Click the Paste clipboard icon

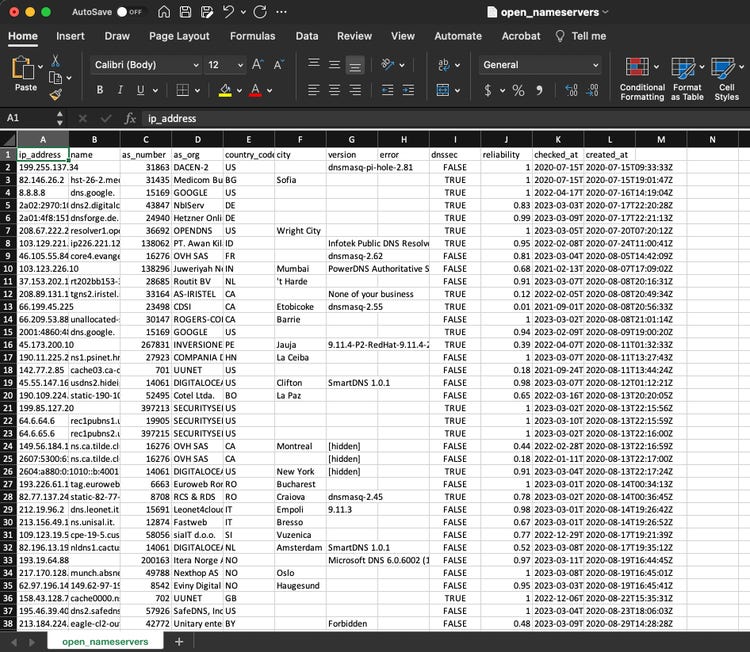24,69
